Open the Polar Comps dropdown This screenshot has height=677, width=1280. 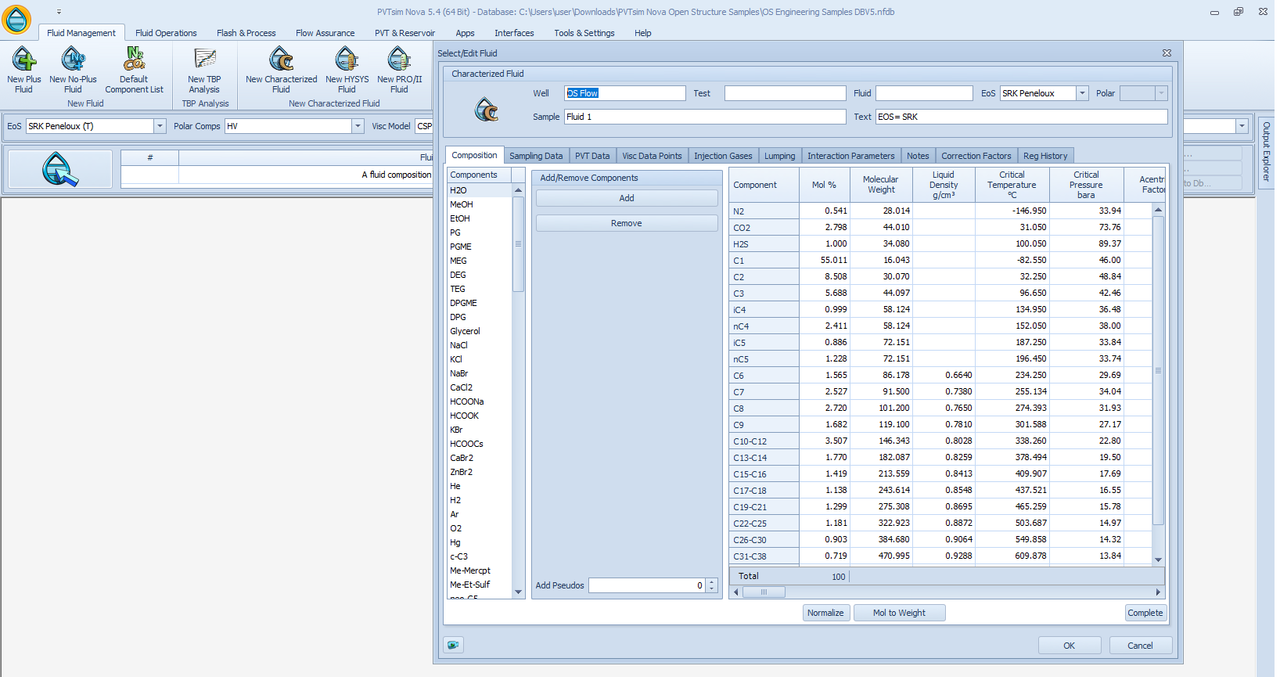358,126
